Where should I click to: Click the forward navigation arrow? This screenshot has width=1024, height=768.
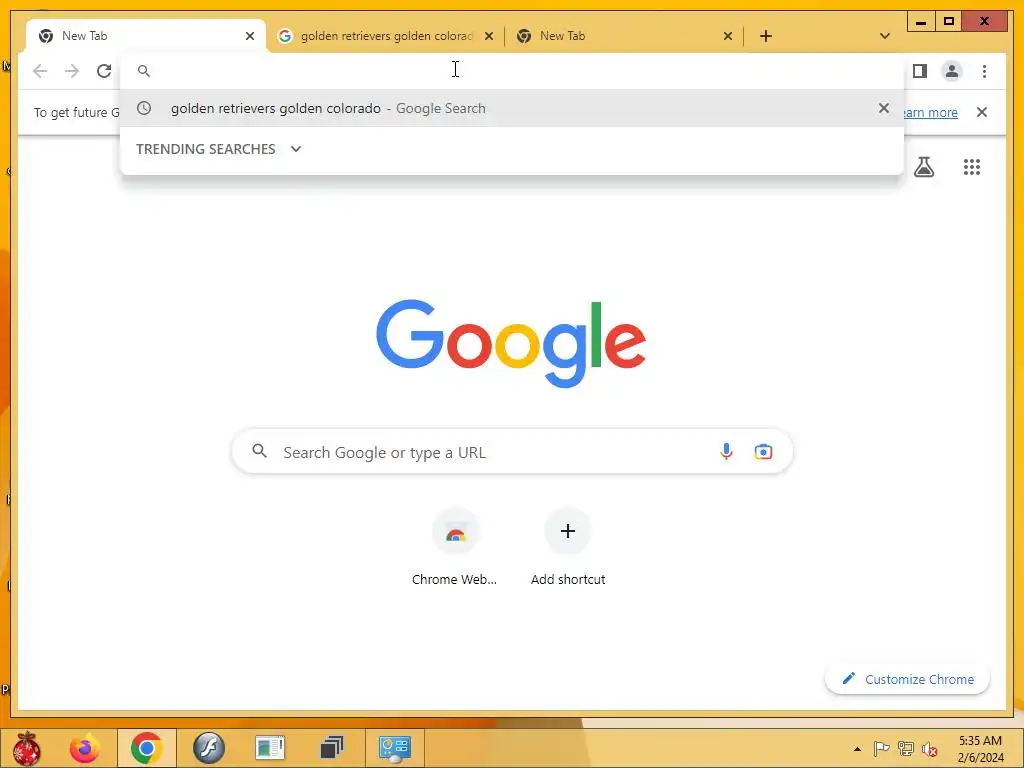click(72, 71)
